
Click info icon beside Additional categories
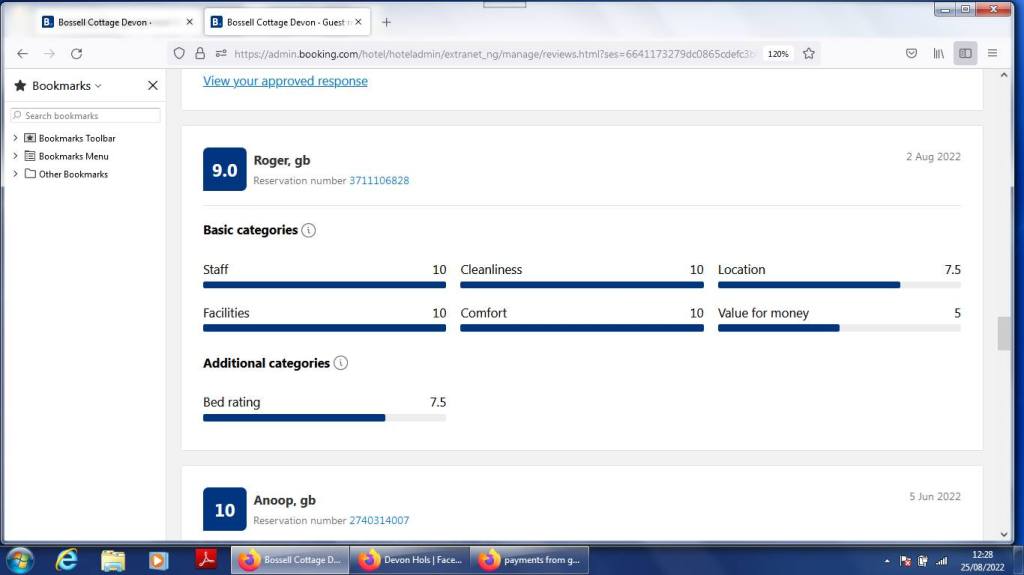tap(340, 364)
